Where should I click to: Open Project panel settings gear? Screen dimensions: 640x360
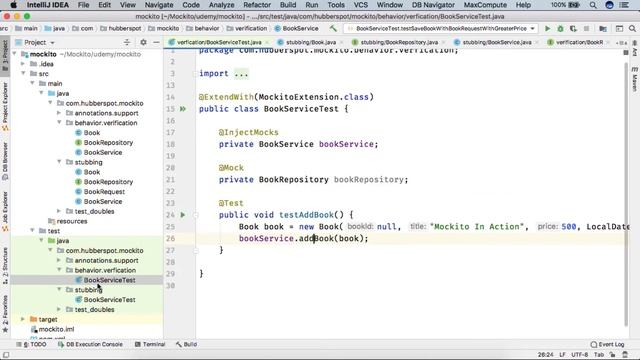[x=143, y=42]
